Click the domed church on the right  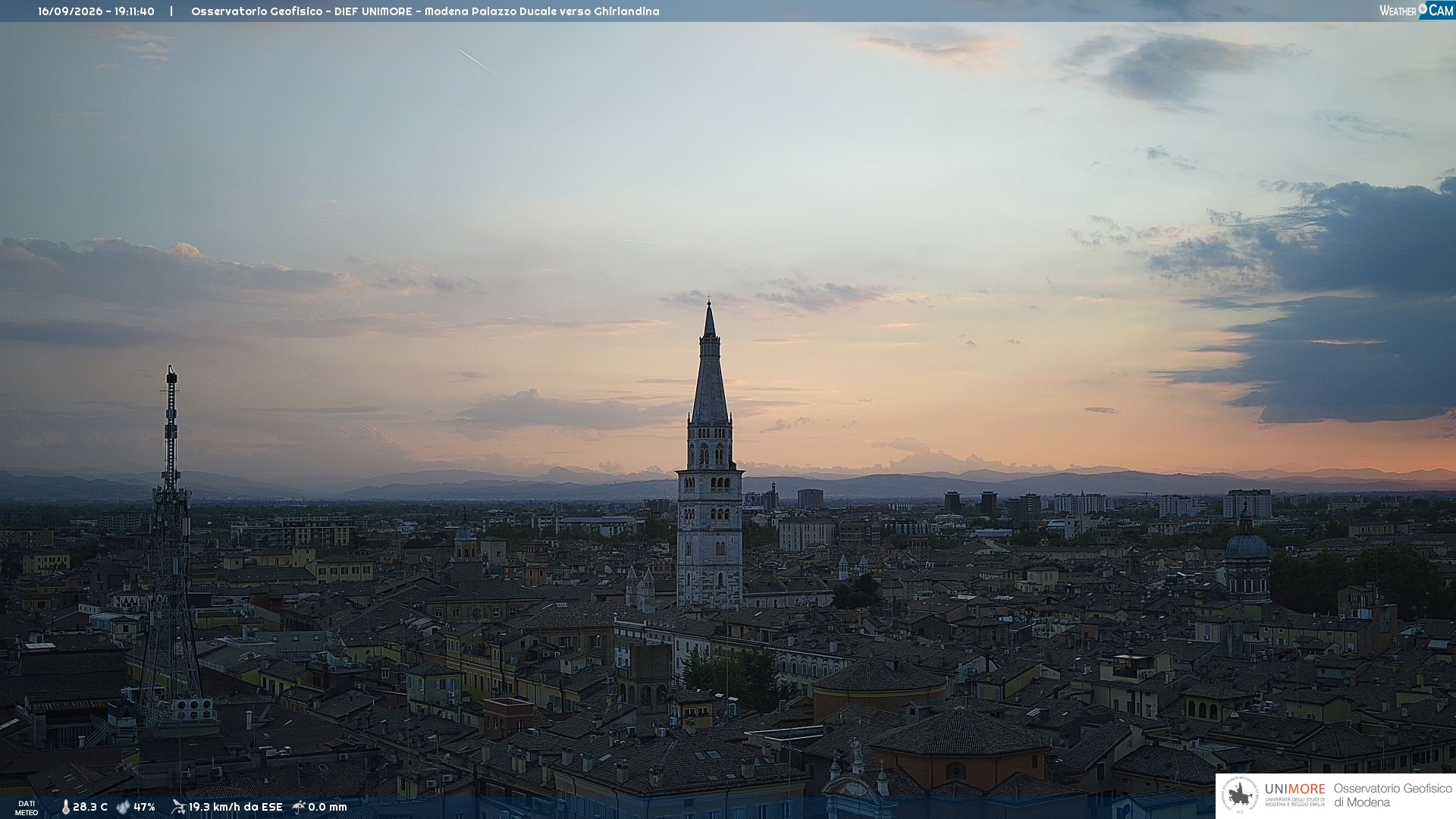click(x=1247, y=557)
